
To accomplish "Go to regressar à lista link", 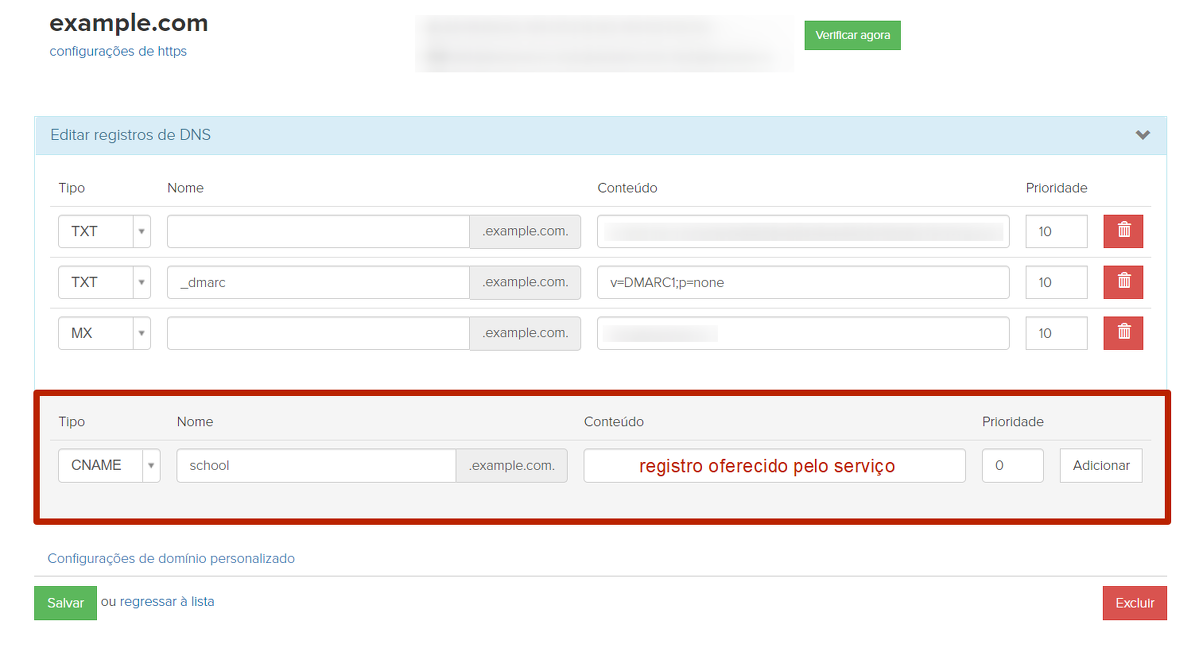I will pos(167,602).
